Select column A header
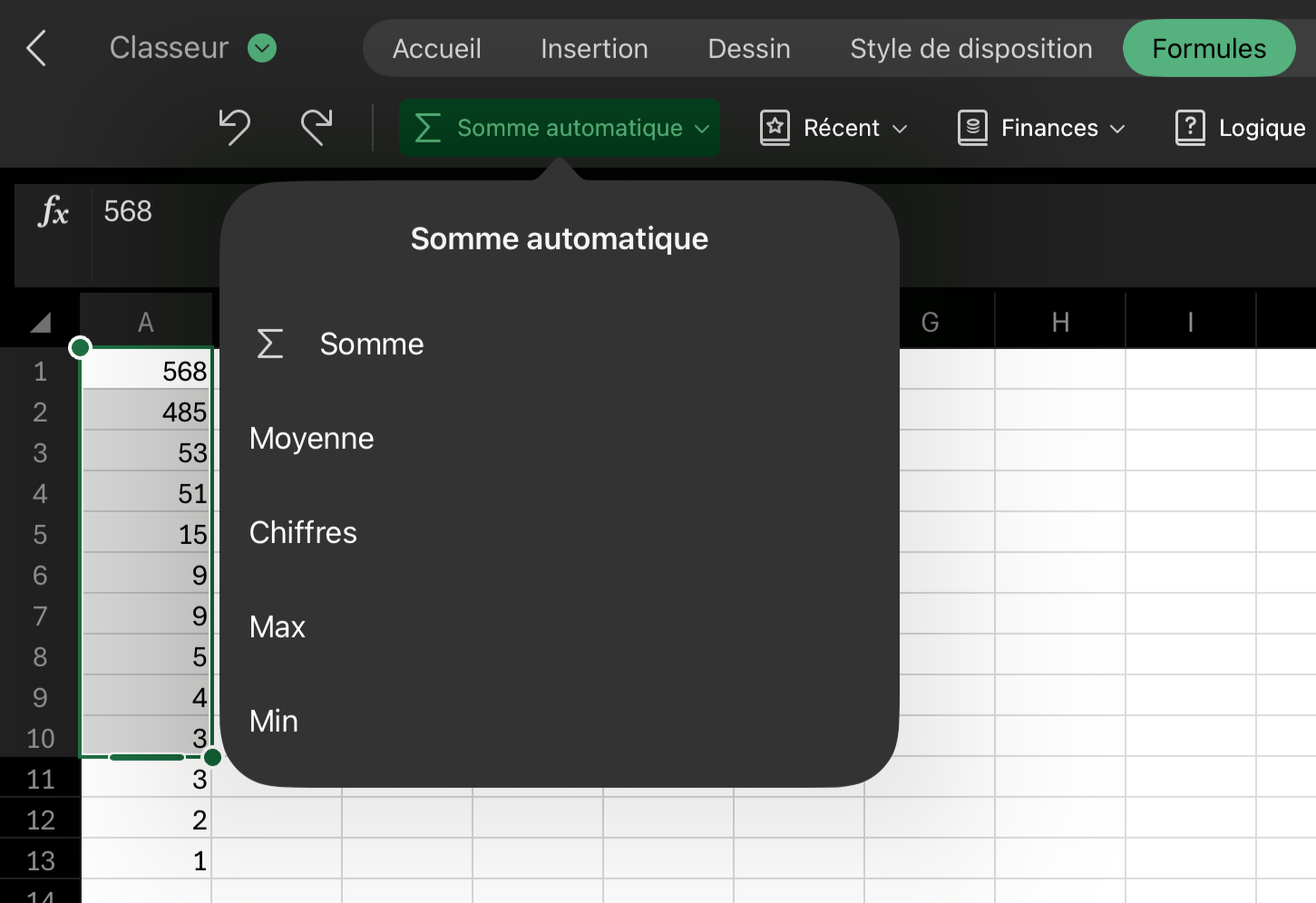The height and width of the screenshot is (903, 1316). pos(146,322)
